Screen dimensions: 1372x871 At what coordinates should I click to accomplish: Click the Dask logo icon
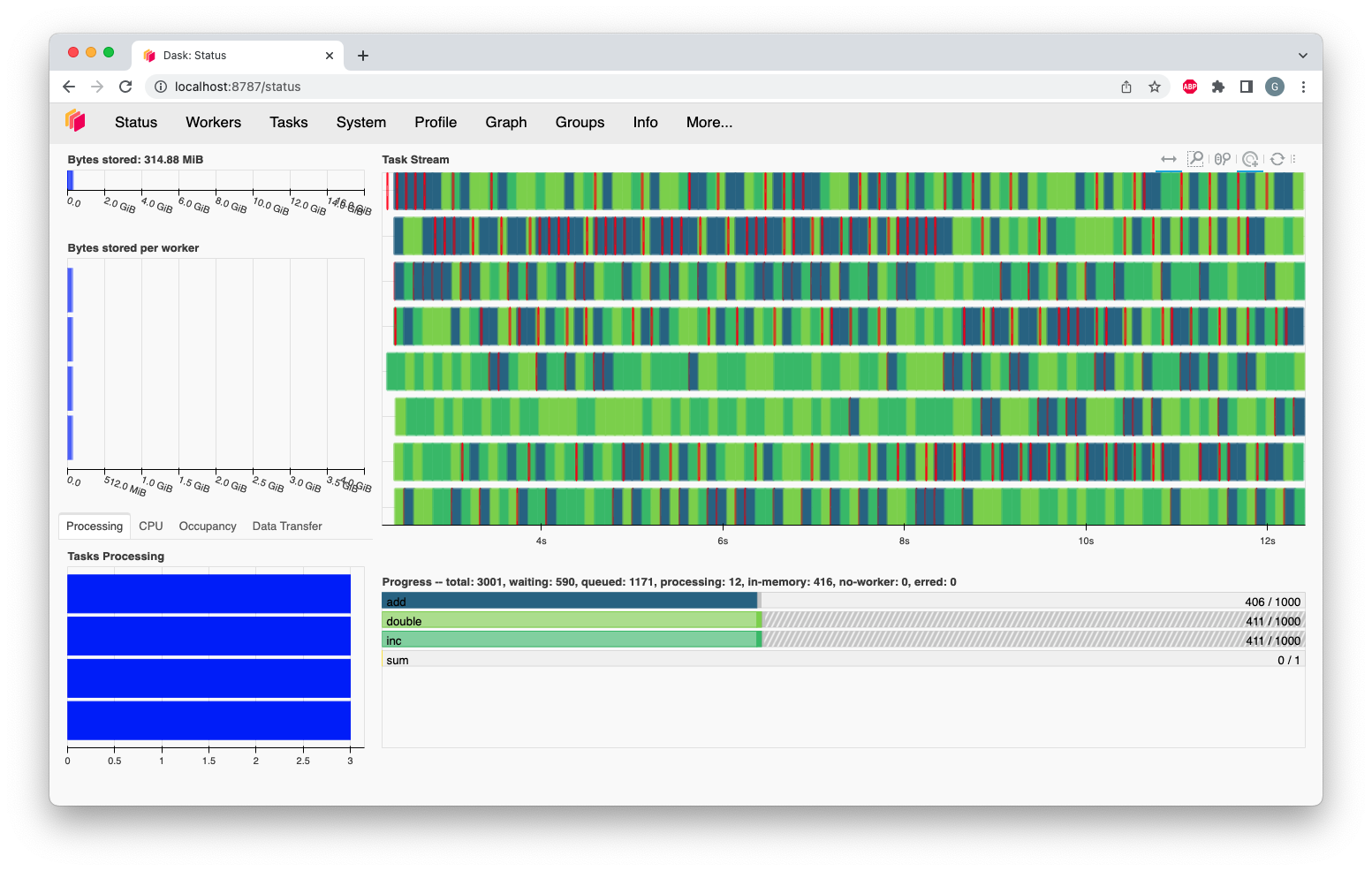pos(76,121)
